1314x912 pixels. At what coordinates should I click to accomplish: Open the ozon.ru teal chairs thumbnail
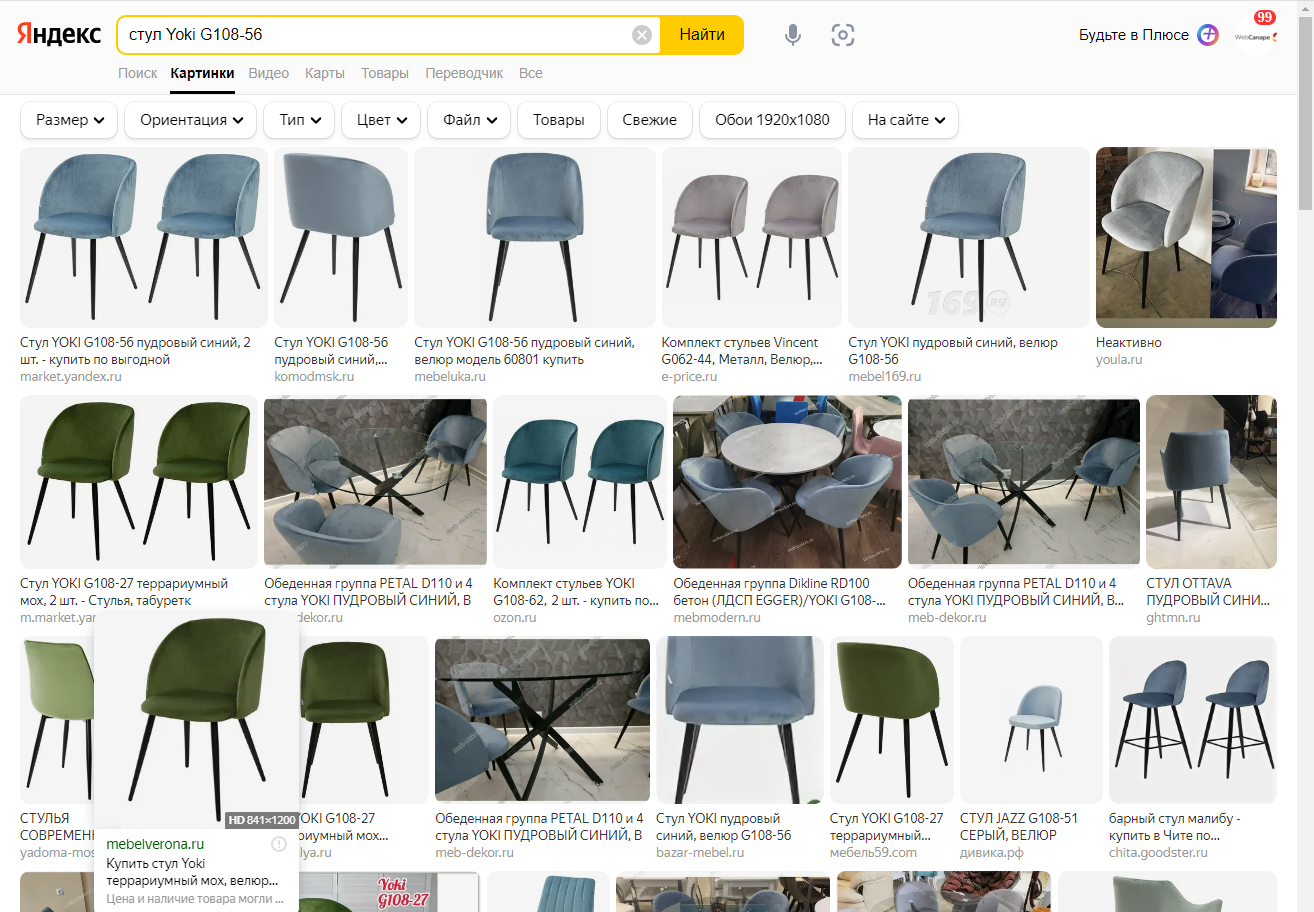tap(580, 482)
